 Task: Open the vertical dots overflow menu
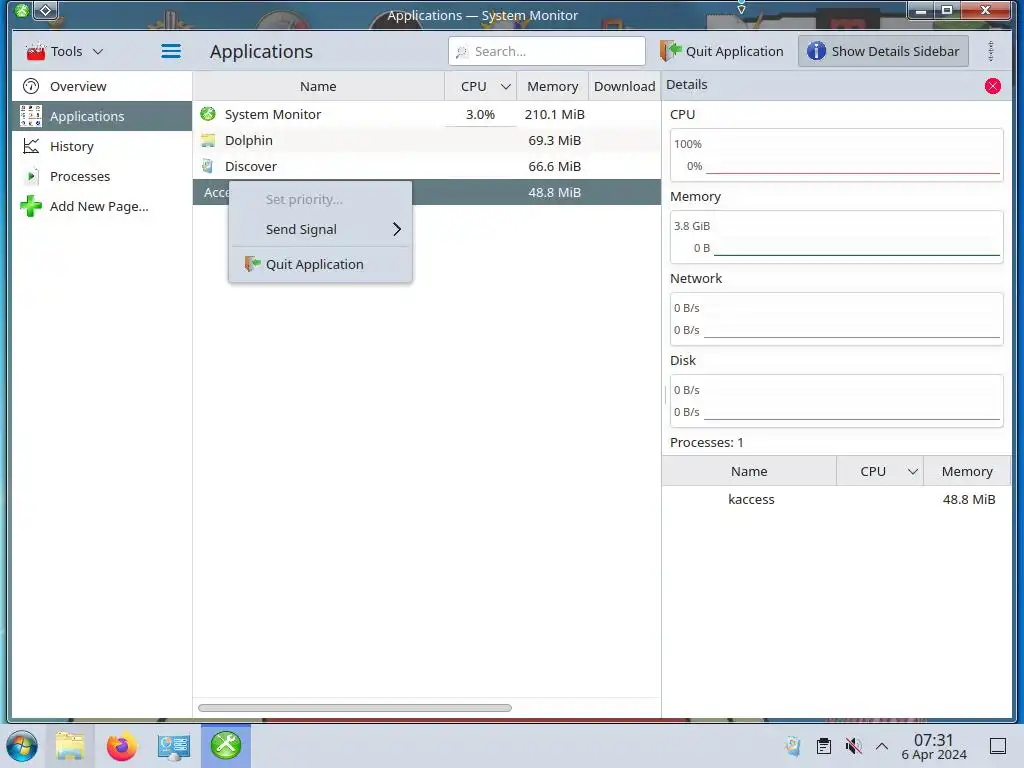(x=991, y=51)
